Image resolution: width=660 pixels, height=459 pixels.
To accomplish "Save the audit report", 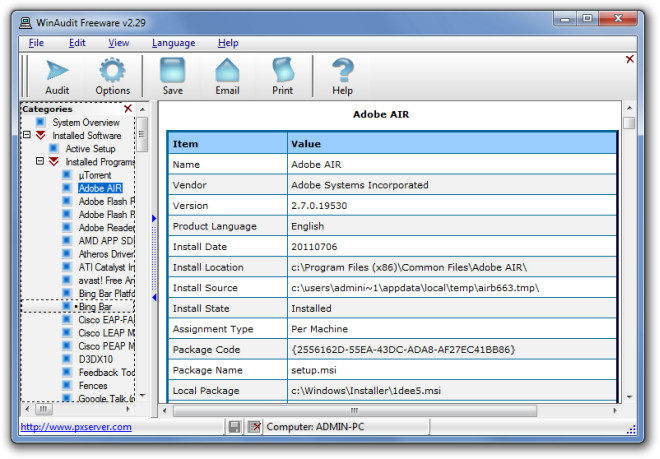I will [173, 77].
